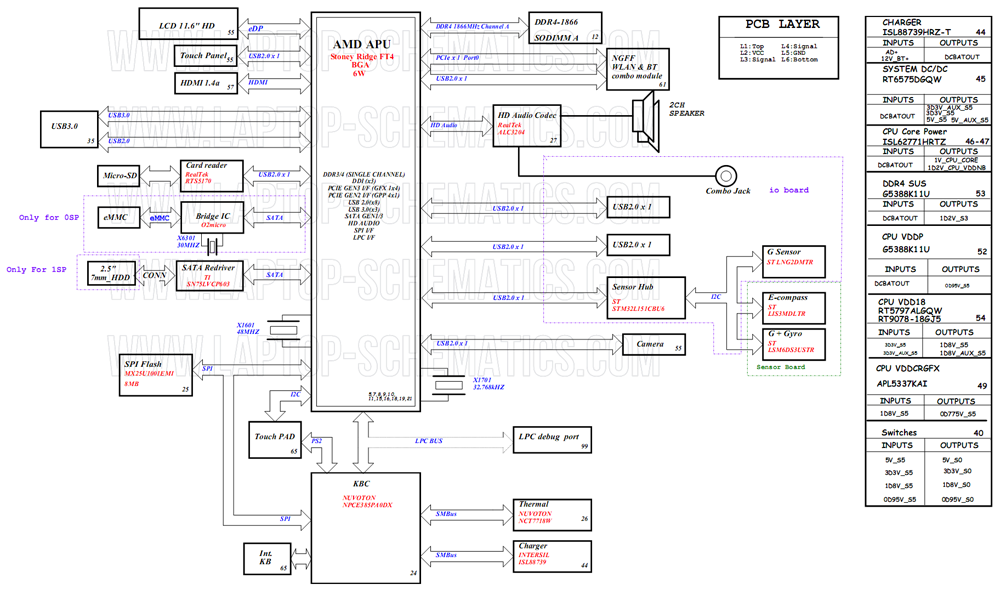Click the Stoney Ridge FT4 text
1000x590 pixels.
tap(362, 57)
